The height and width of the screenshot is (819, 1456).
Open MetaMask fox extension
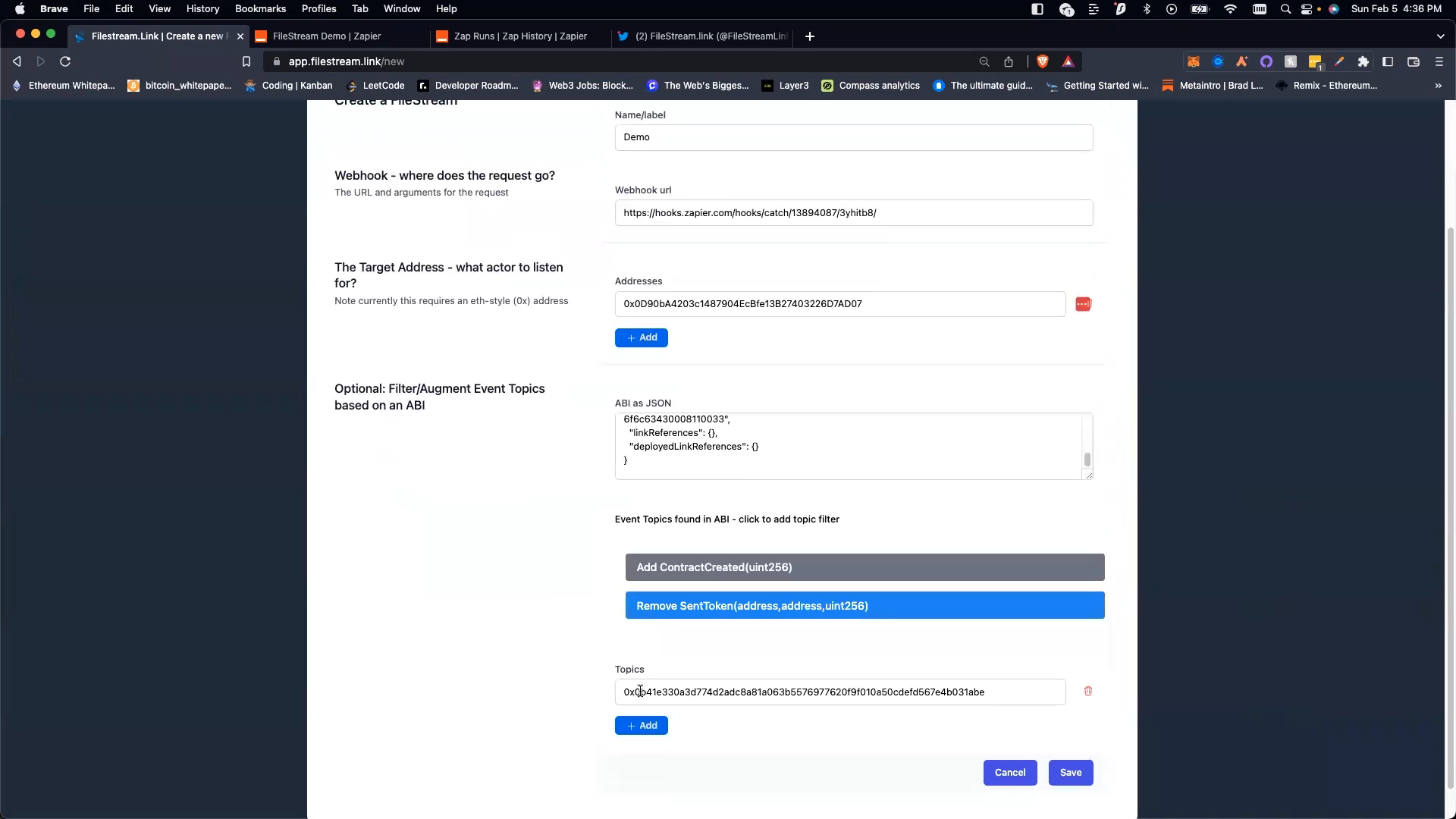[1194, 61]
